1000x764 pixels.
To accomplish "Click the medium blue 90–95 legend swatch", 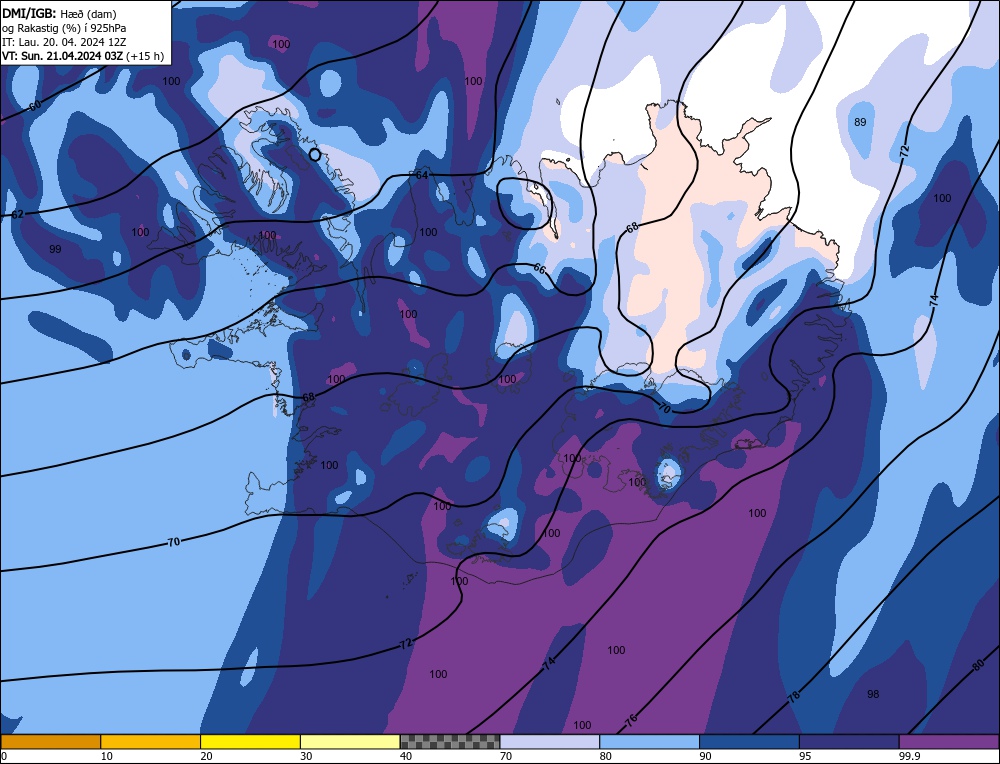I will pos(749,741).
